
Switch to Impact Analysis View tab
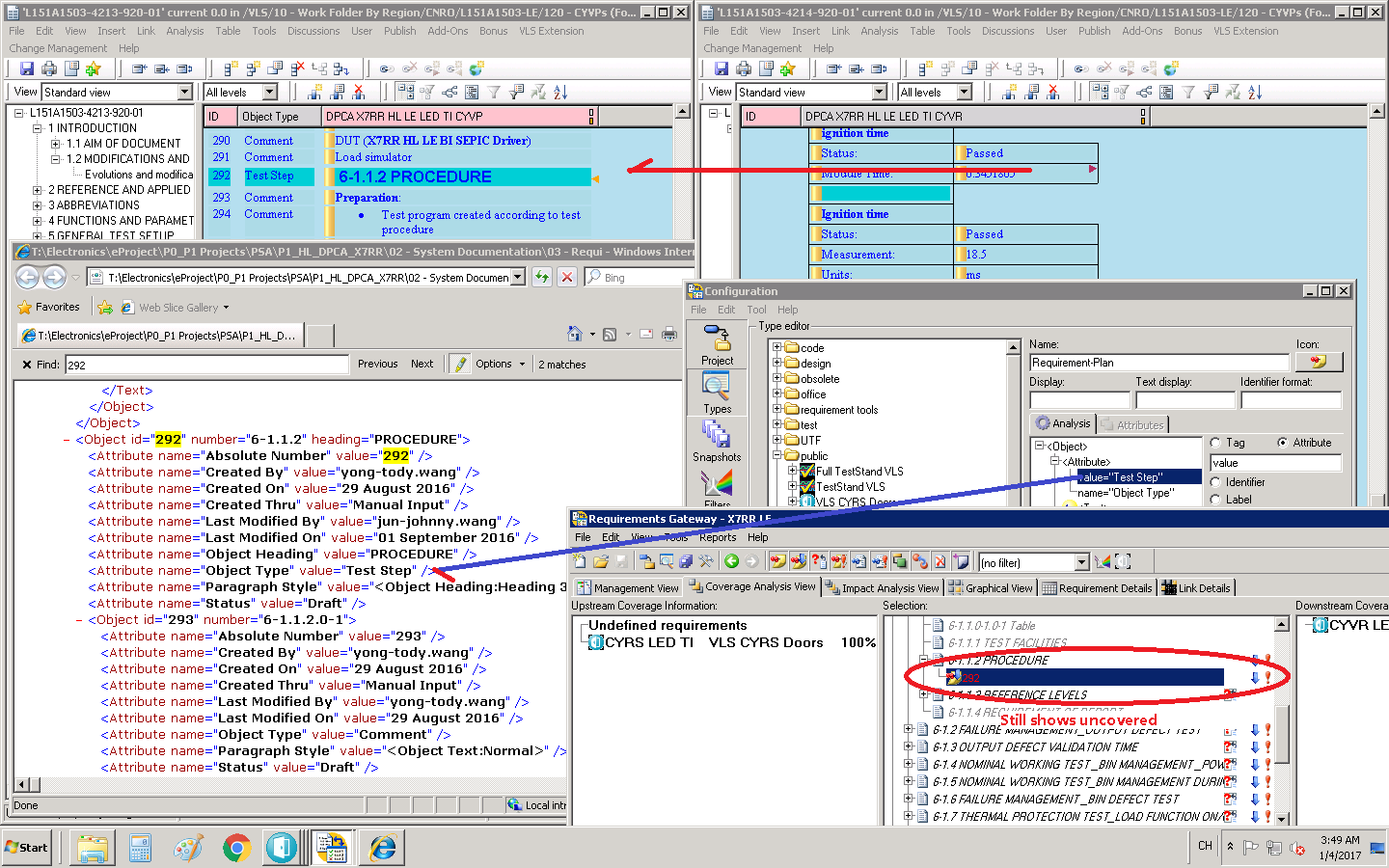[x=882, y=587]
